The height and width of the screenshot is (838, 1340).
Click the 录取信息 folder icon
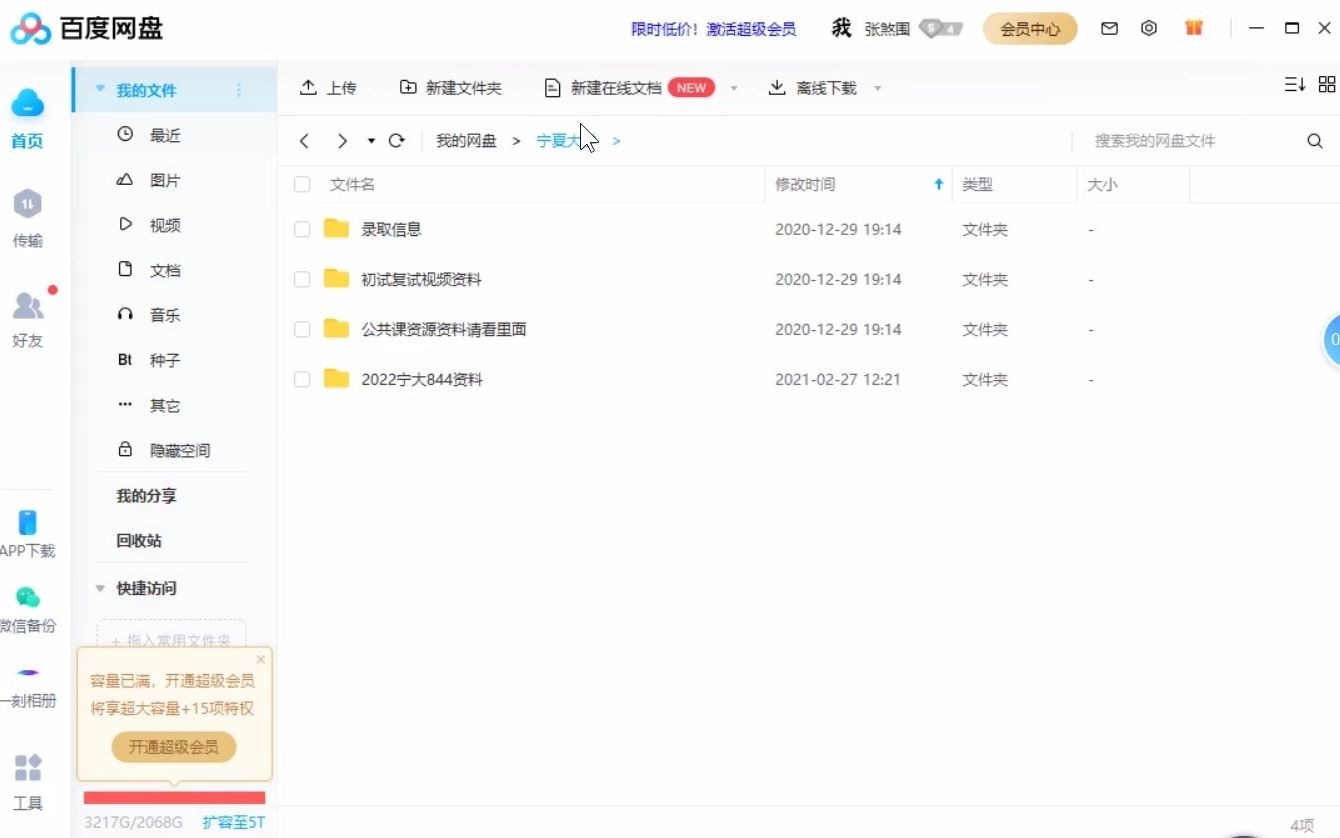pos(336,229)
